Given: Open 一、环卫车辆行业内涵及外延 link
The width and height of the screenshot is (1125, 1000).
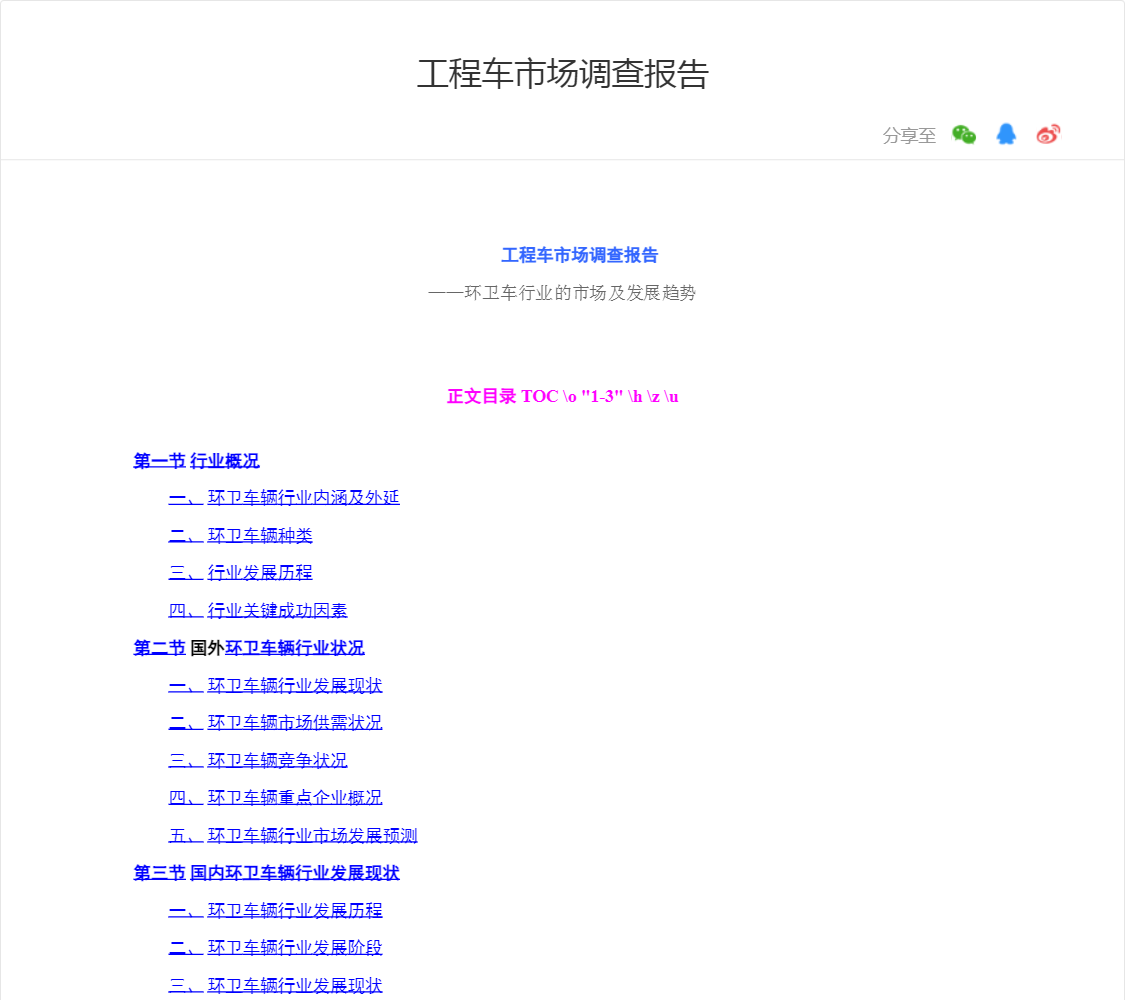Looking at the screenshot, I should pyautogui.click(x=284, y=498).
